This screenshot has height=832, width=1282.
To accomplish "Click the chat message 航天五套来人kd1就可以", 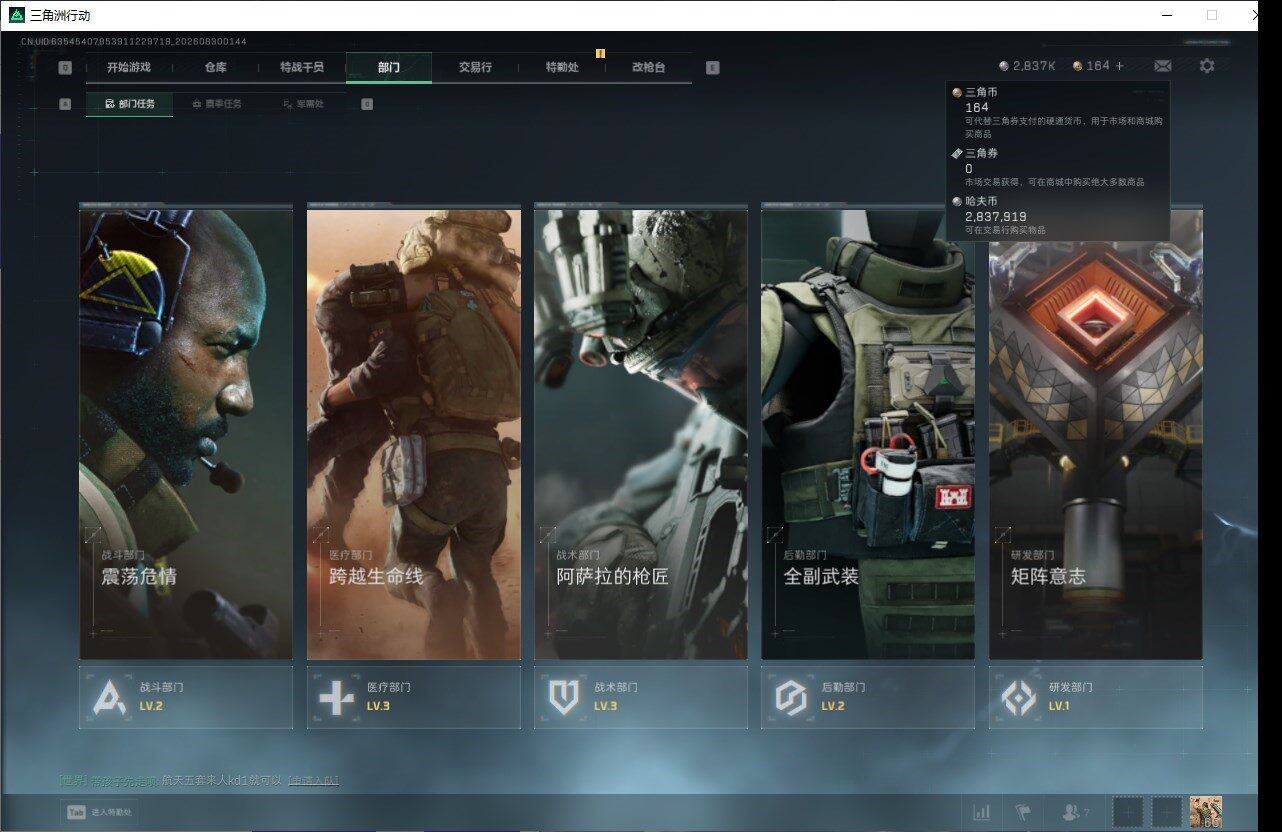I will pyautogui.click(x=222, y=780).
